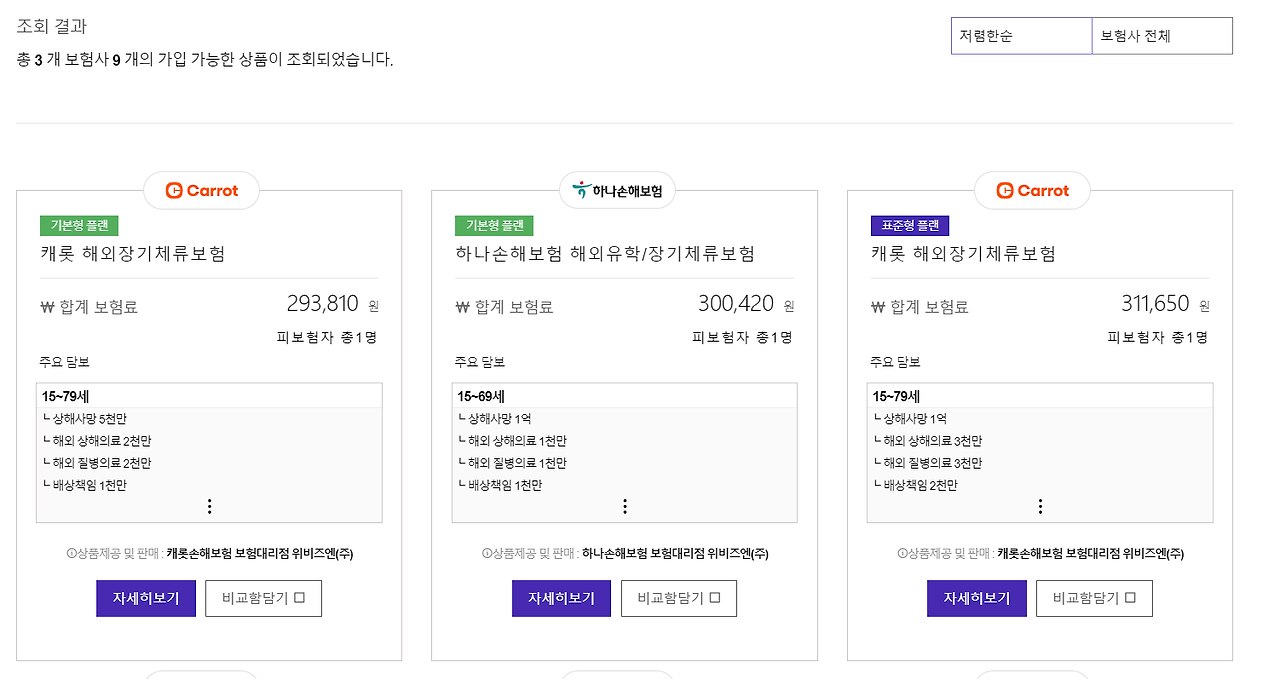Check 비교함담기 on the 표준형 플랜 product
This screenshot has width=1280, height=679.
tap(1130, 598)
